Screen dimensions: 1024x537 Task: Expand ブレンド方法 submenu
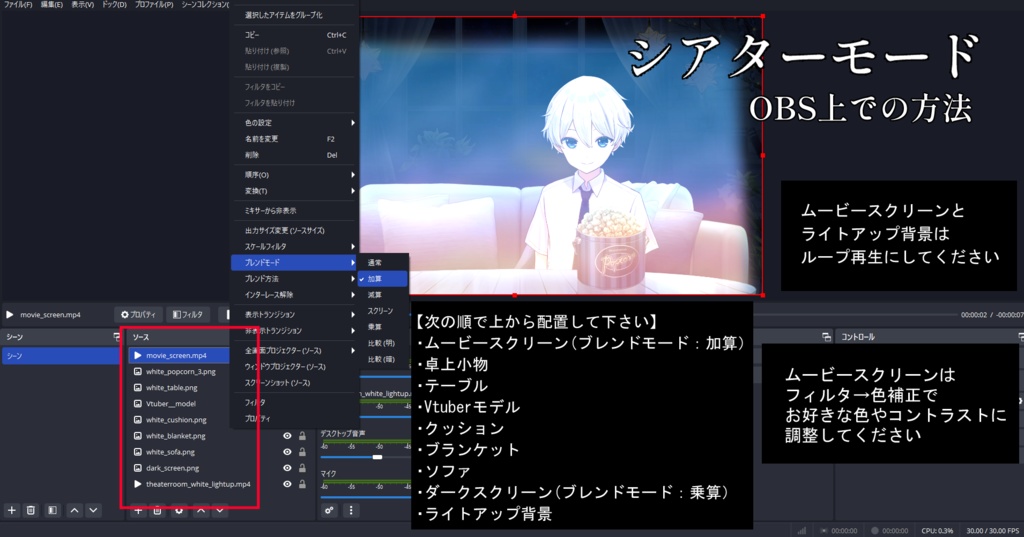click(x=295, y=279)
